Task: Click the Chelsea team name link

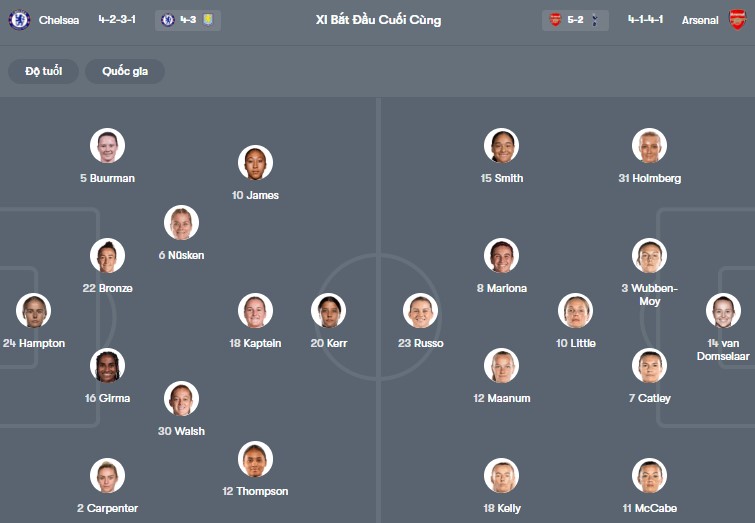Action: 59,20
